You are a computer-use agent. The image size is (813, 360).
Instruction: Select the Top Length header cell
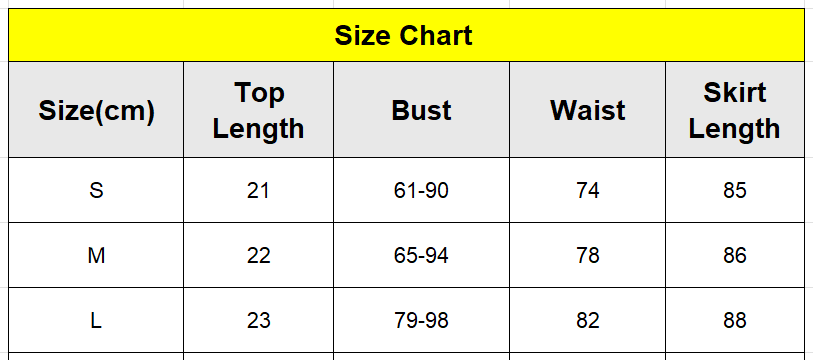pos(258,109)
